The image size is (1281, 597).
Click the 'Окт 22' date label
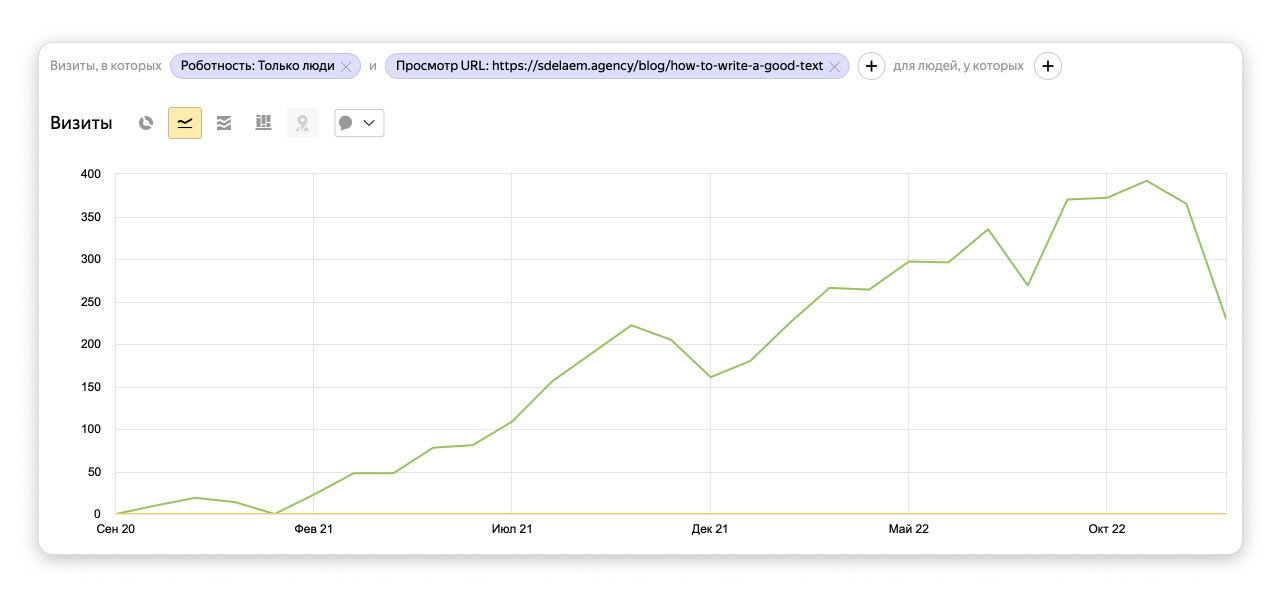pyautogui.click(x=1106, y=529)
